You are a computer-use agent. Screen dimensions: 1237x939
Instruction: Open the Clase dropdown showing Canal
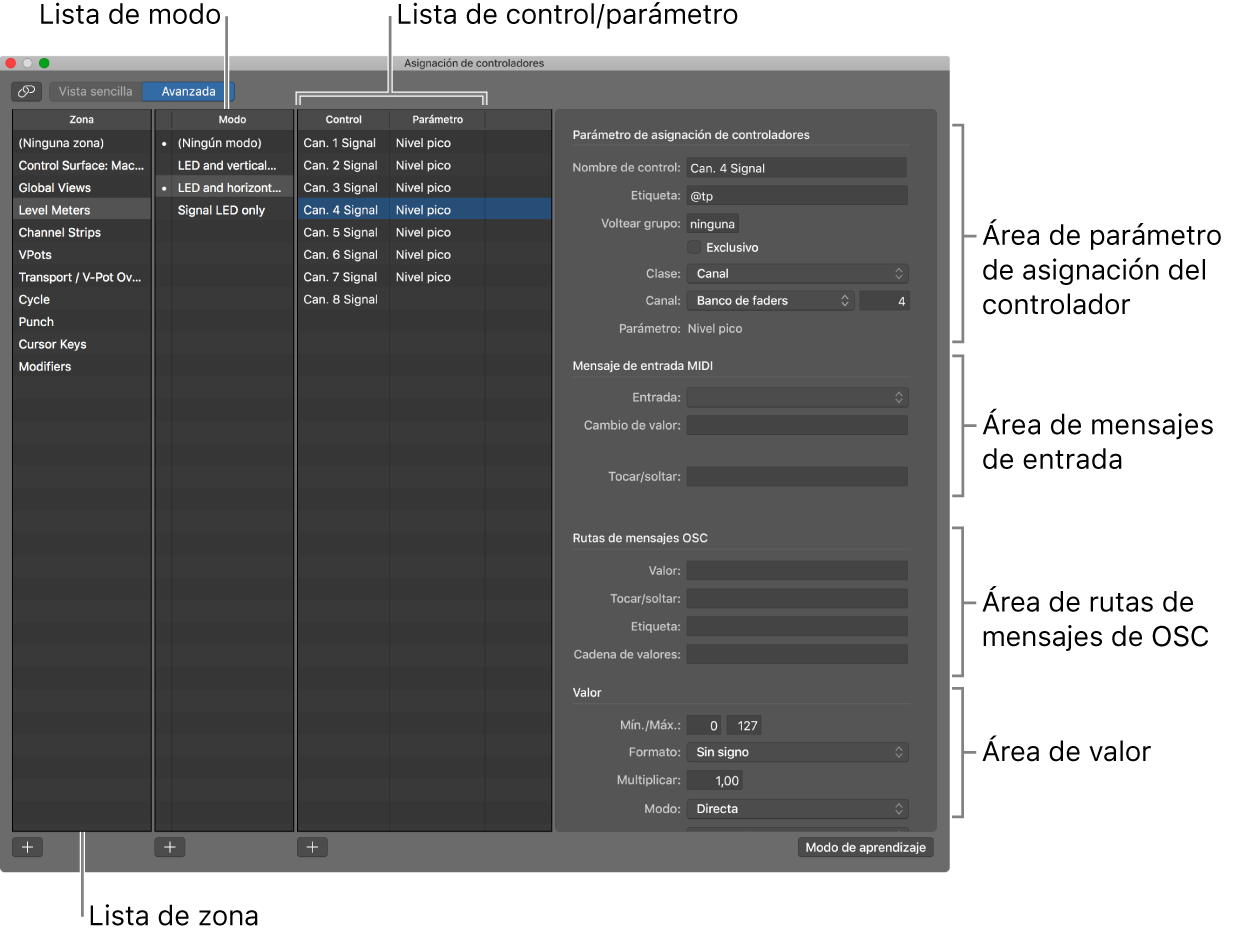797,273
